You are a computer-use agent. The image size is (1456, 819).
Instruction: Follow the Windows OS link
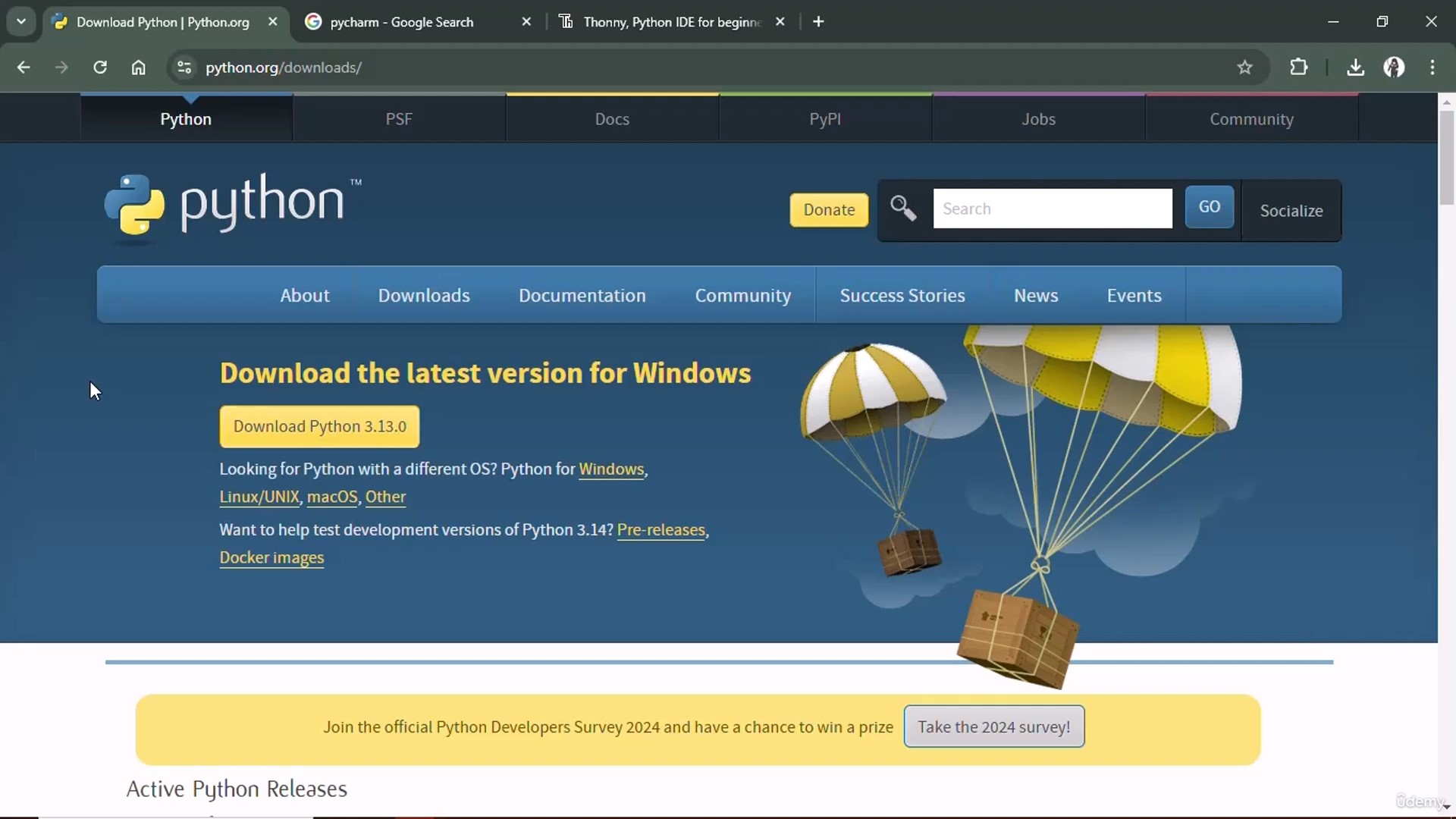tap(611, 469)
